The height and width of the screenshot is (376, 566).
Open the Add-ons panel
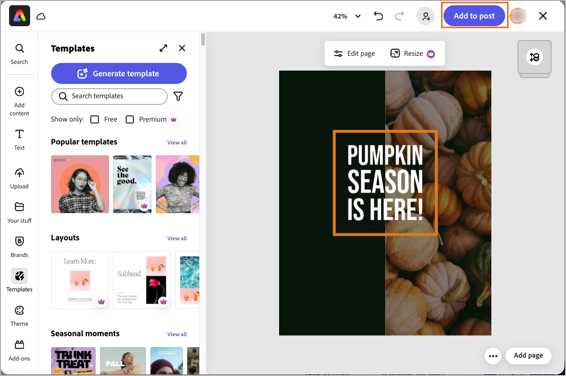19,350
